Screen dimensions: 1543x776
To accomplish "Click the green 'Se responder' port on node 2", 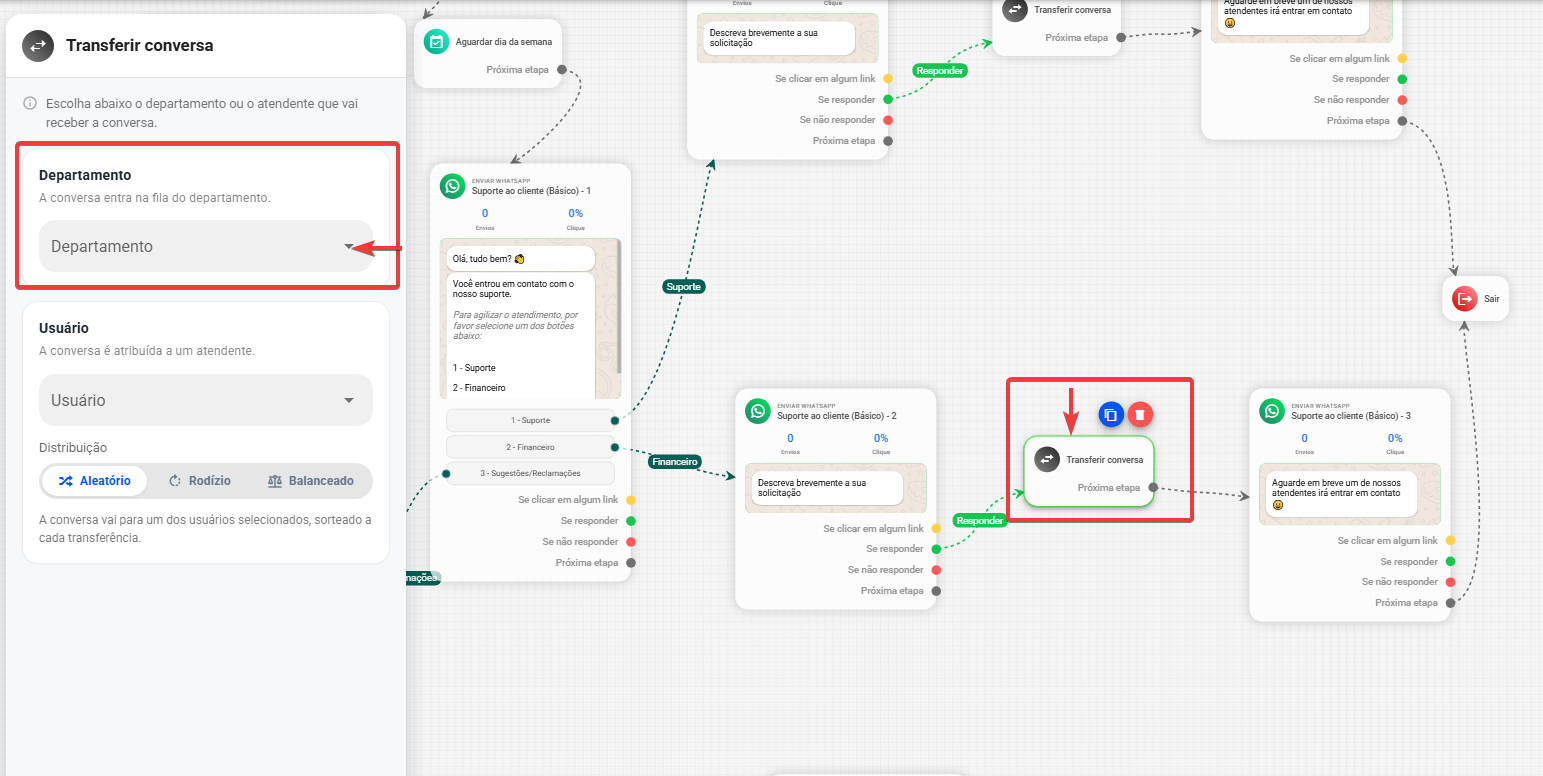I will click(936, 549).
